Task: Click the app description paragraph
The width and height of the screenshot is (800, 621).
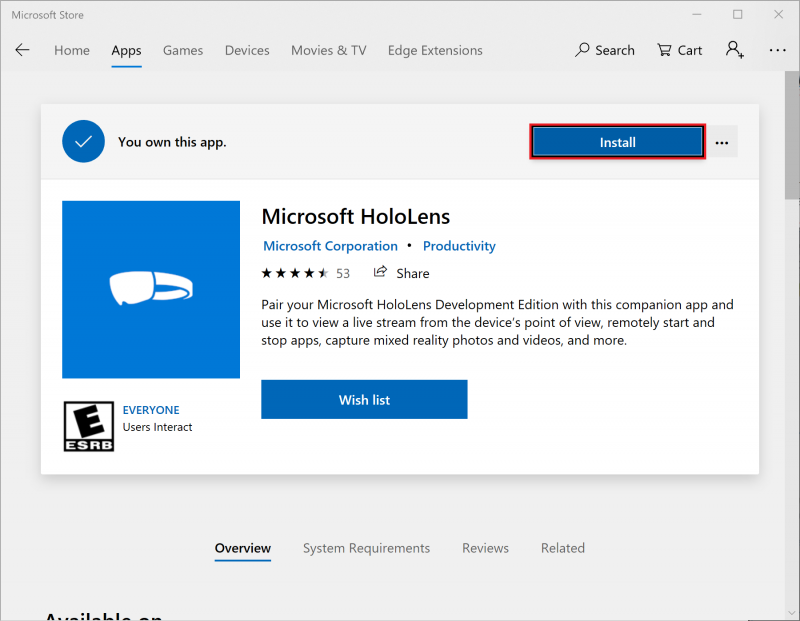Action: coord(497,322)
